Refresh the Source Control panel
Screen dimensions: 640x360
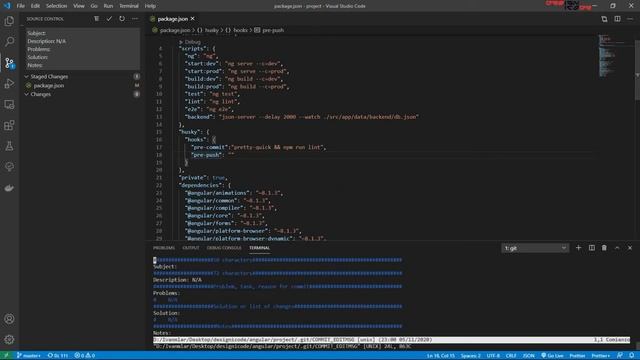click(122, 19)
